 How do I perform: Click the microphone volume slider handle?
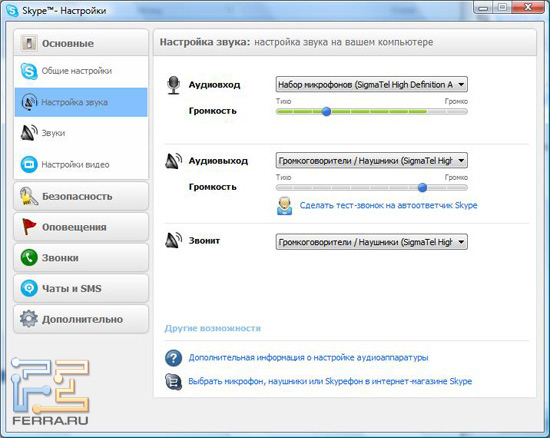pyautogui.click(x=326, y=112)
